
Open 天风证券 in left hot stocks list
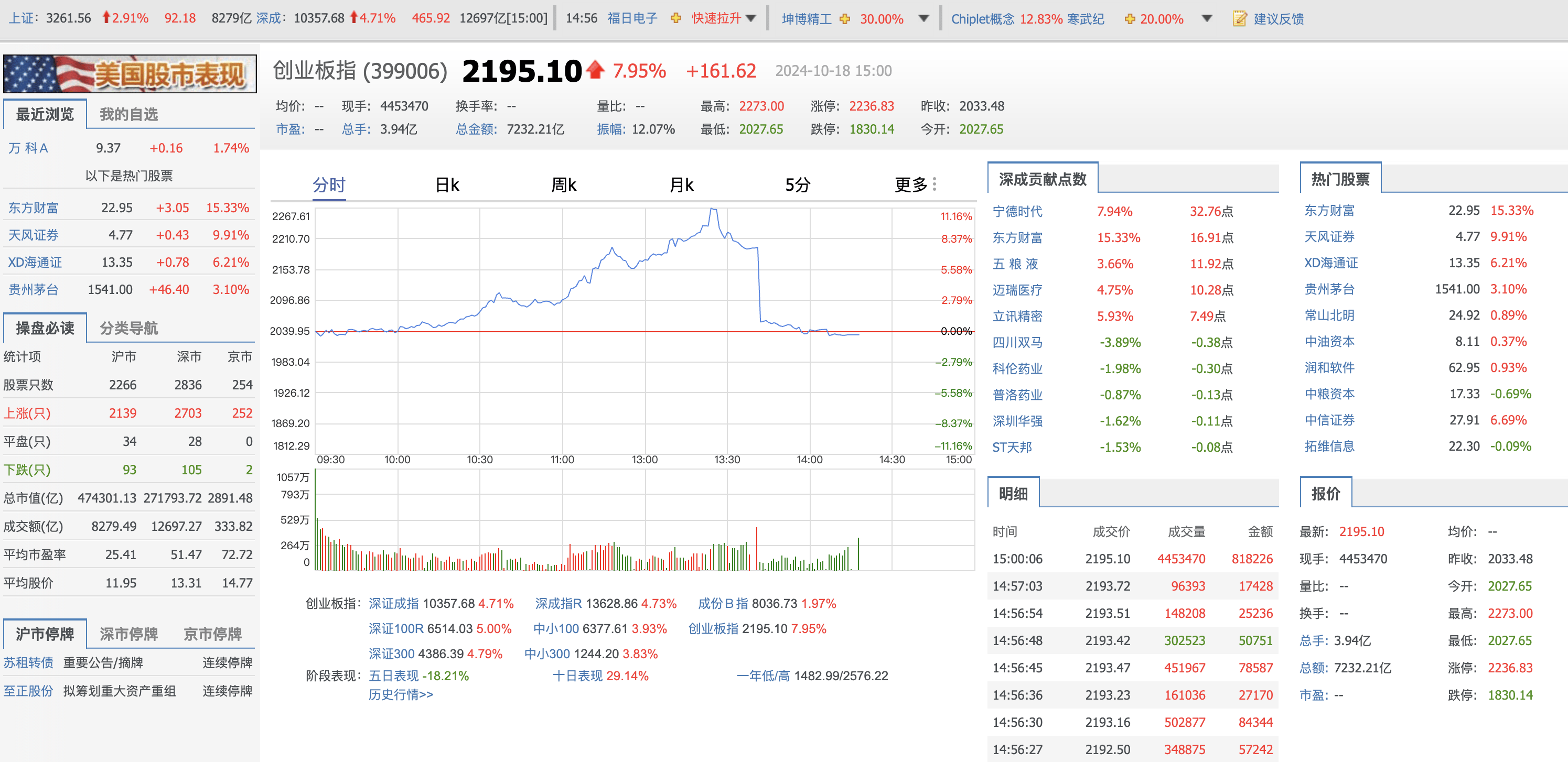(34, 235)
